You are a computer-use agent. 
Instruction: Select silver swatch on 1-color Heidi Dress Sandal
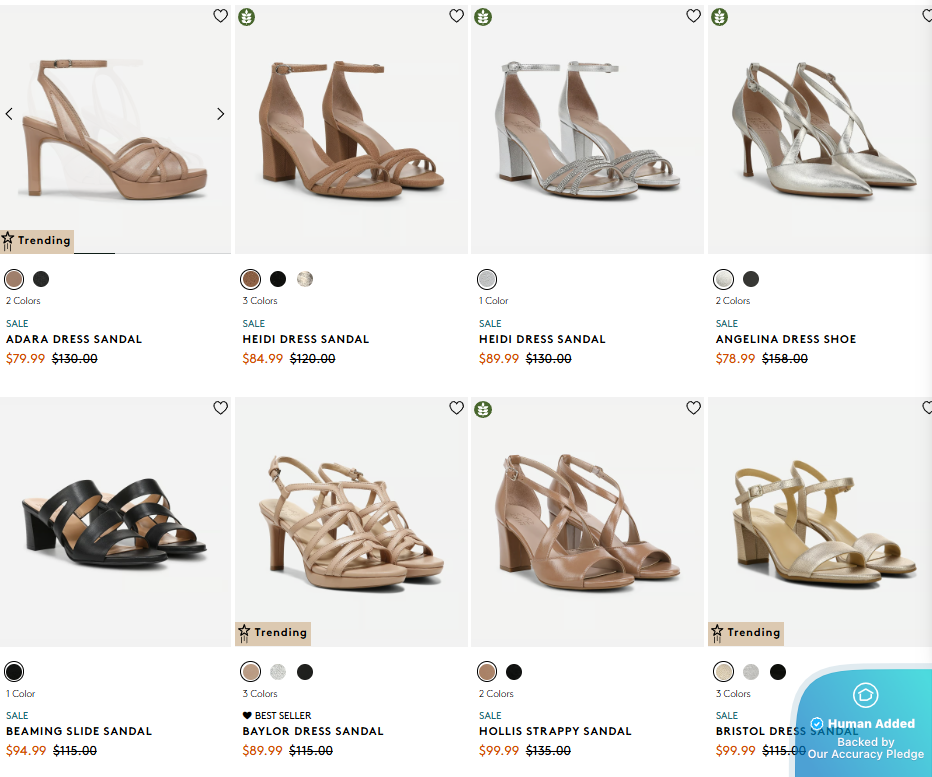(x=487, y=279)
